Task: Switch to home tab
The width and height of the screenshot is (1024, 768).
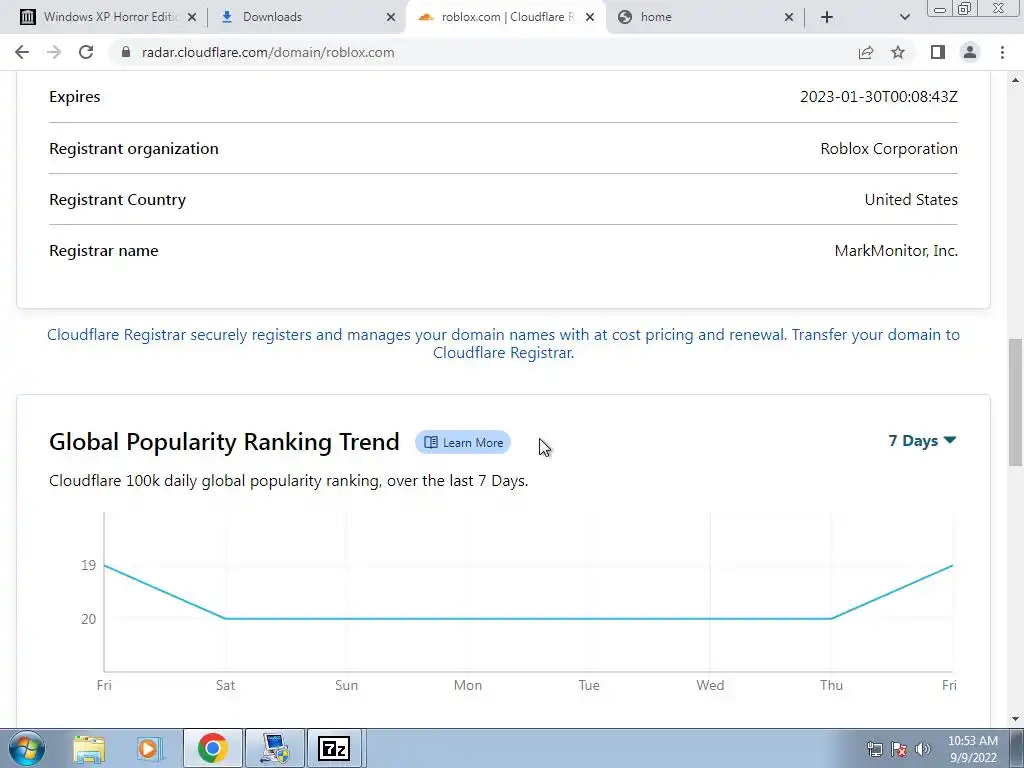Action: (x=705, y=17)
